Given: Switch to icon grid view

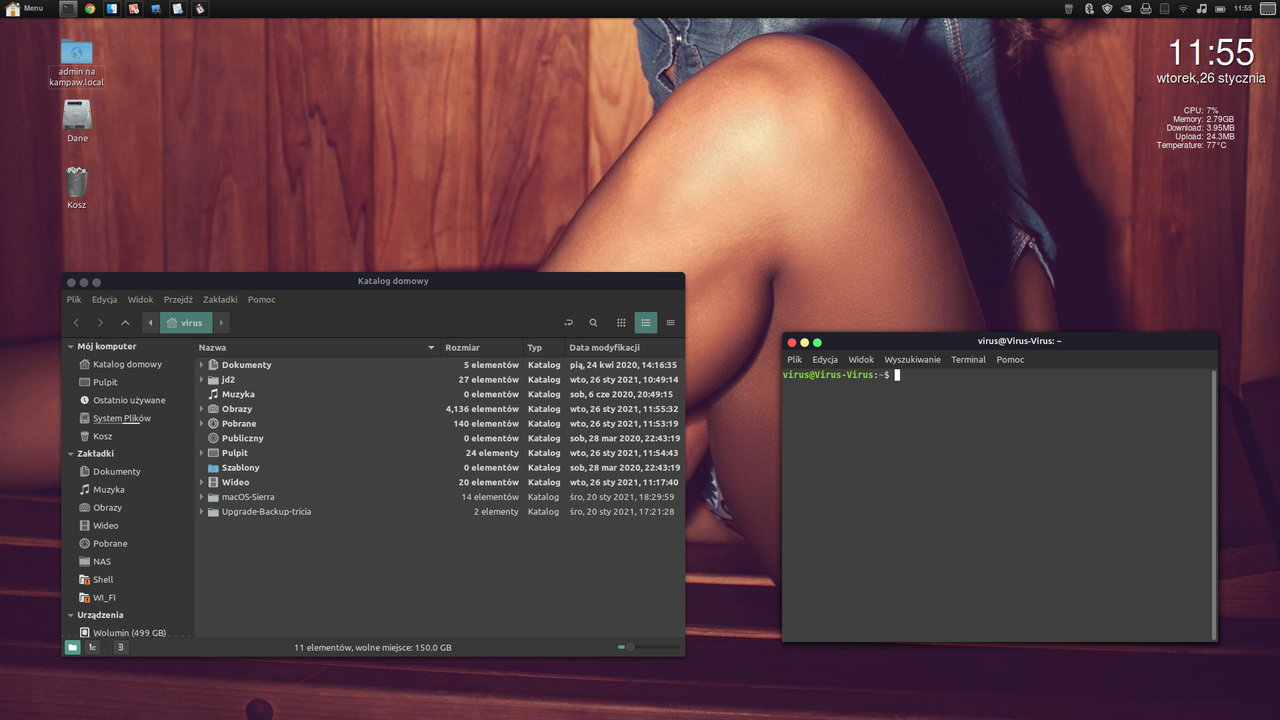Looking at the screenshot, I should point(621,323).
